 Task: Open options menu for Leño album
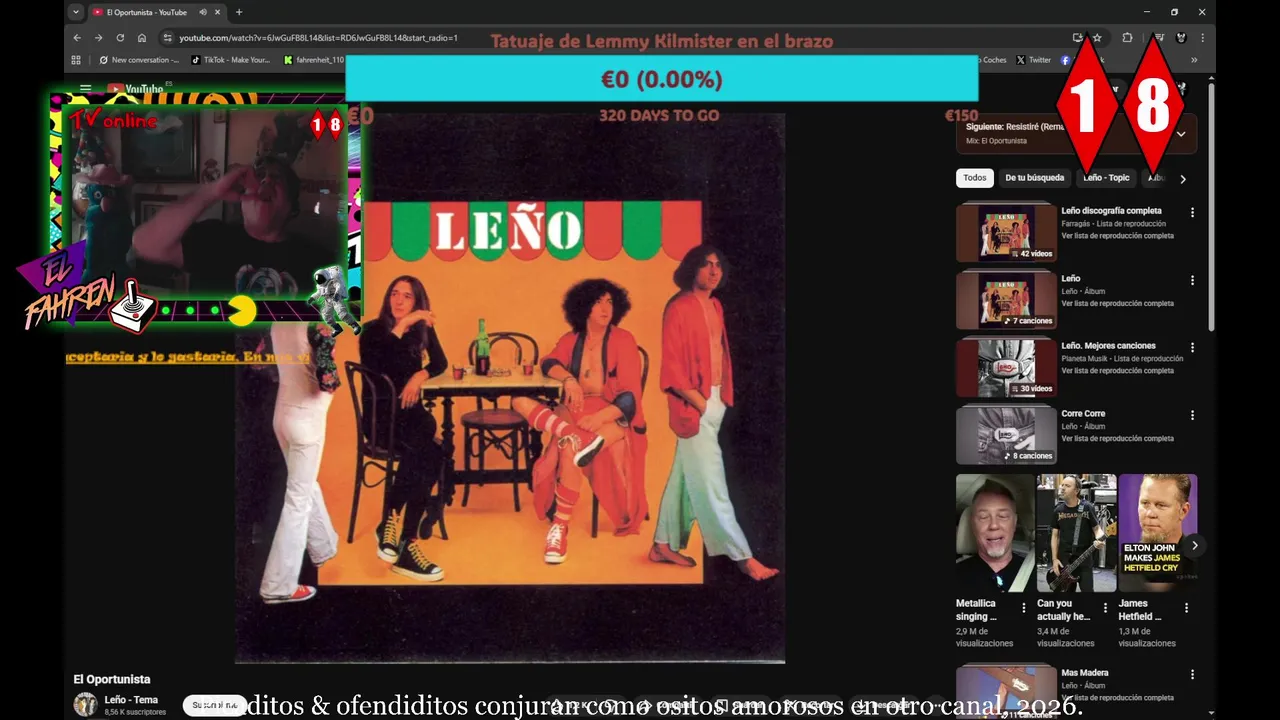point(1192,280)
